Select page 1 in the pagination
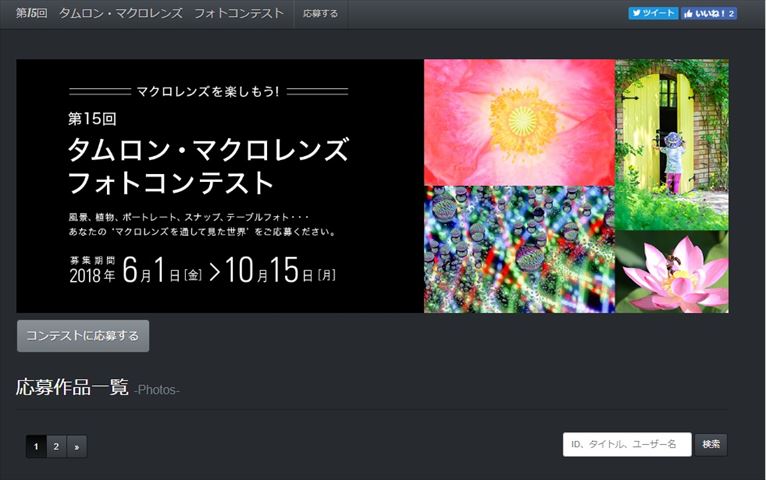The height and width of the screenshot is (480, 766). (36, 446)
